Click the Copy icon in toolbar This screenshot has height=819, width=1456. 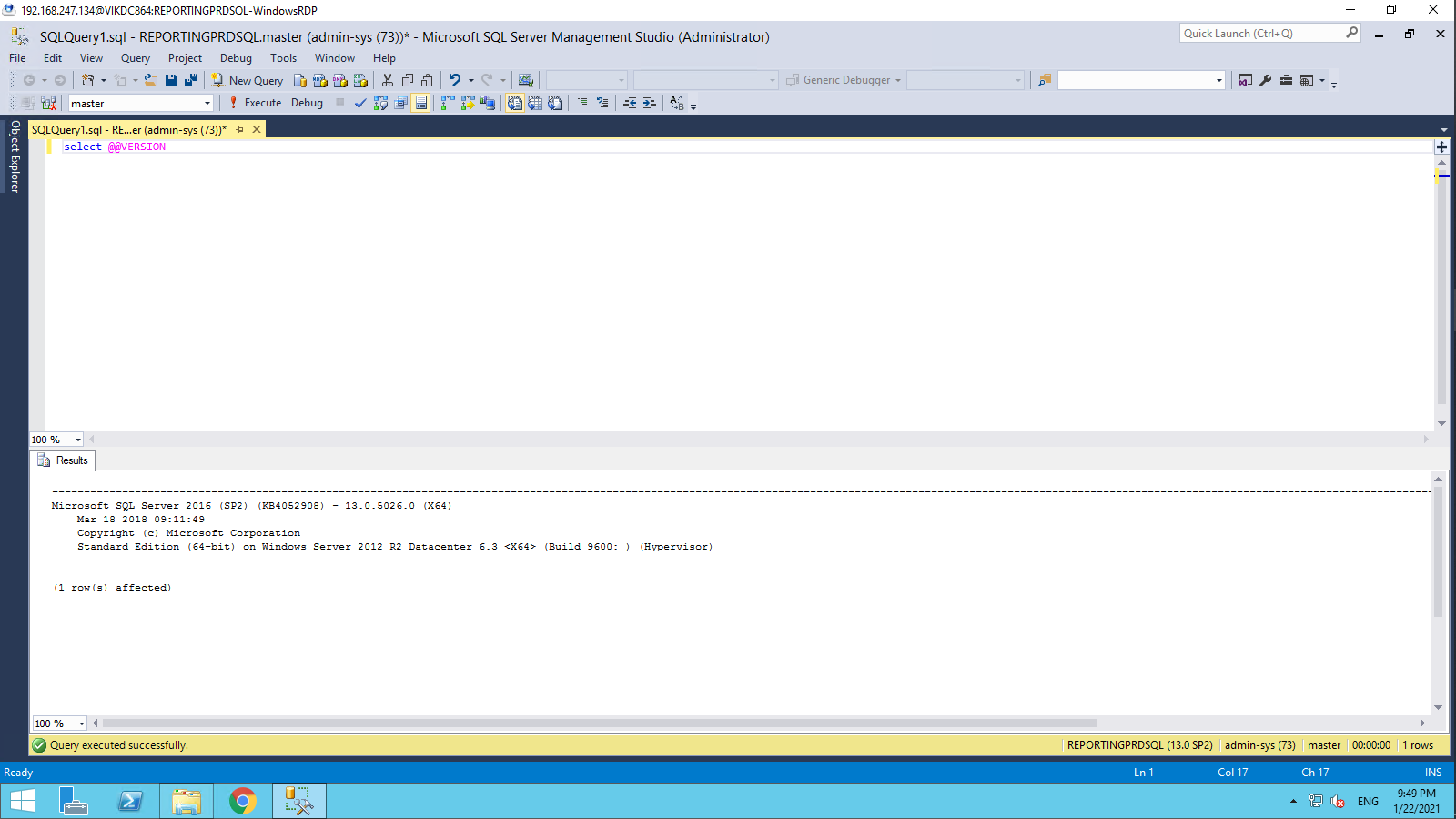pos(407,80)
